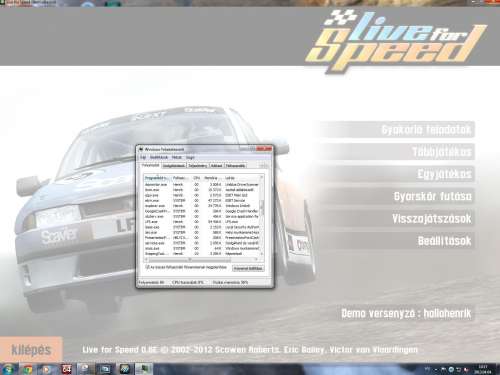
Task: Sort by the Leírás column header
Action: [241, 178]
